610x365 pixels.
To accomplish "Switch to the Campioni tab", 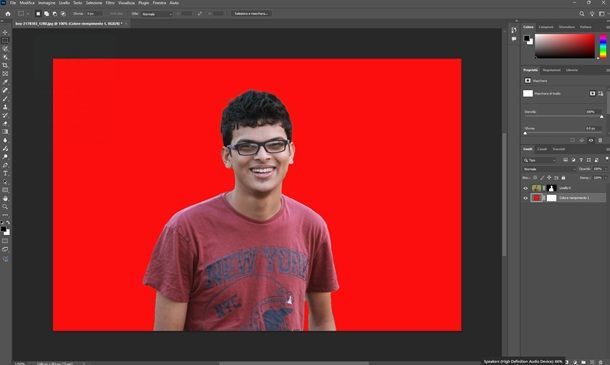I will point(546,27).
